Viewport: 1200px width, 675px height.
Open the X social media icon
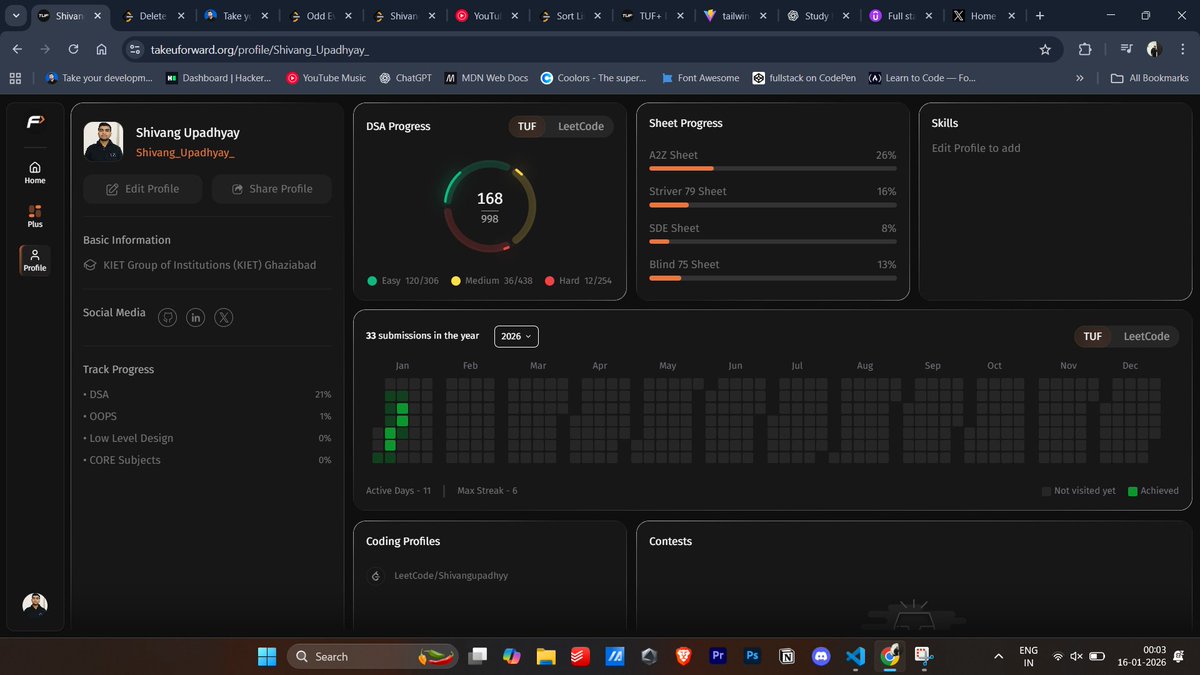click(225, 317)
